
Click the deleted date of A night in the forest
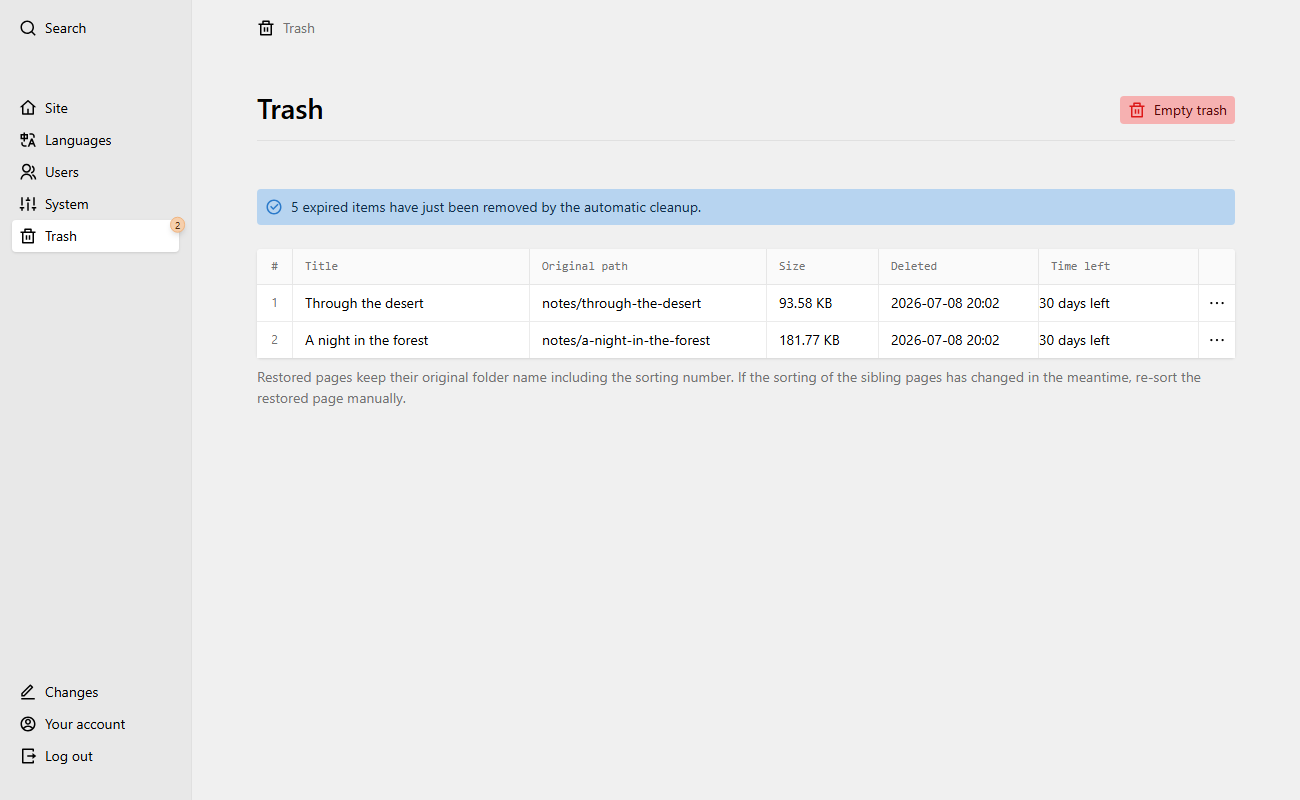[x=945, y=340]
